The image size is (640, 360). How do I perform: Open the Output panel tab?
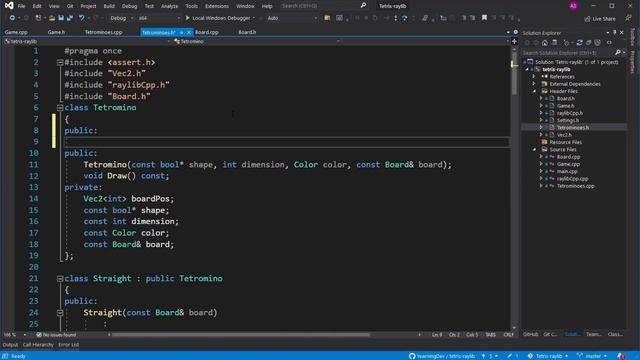10,345
